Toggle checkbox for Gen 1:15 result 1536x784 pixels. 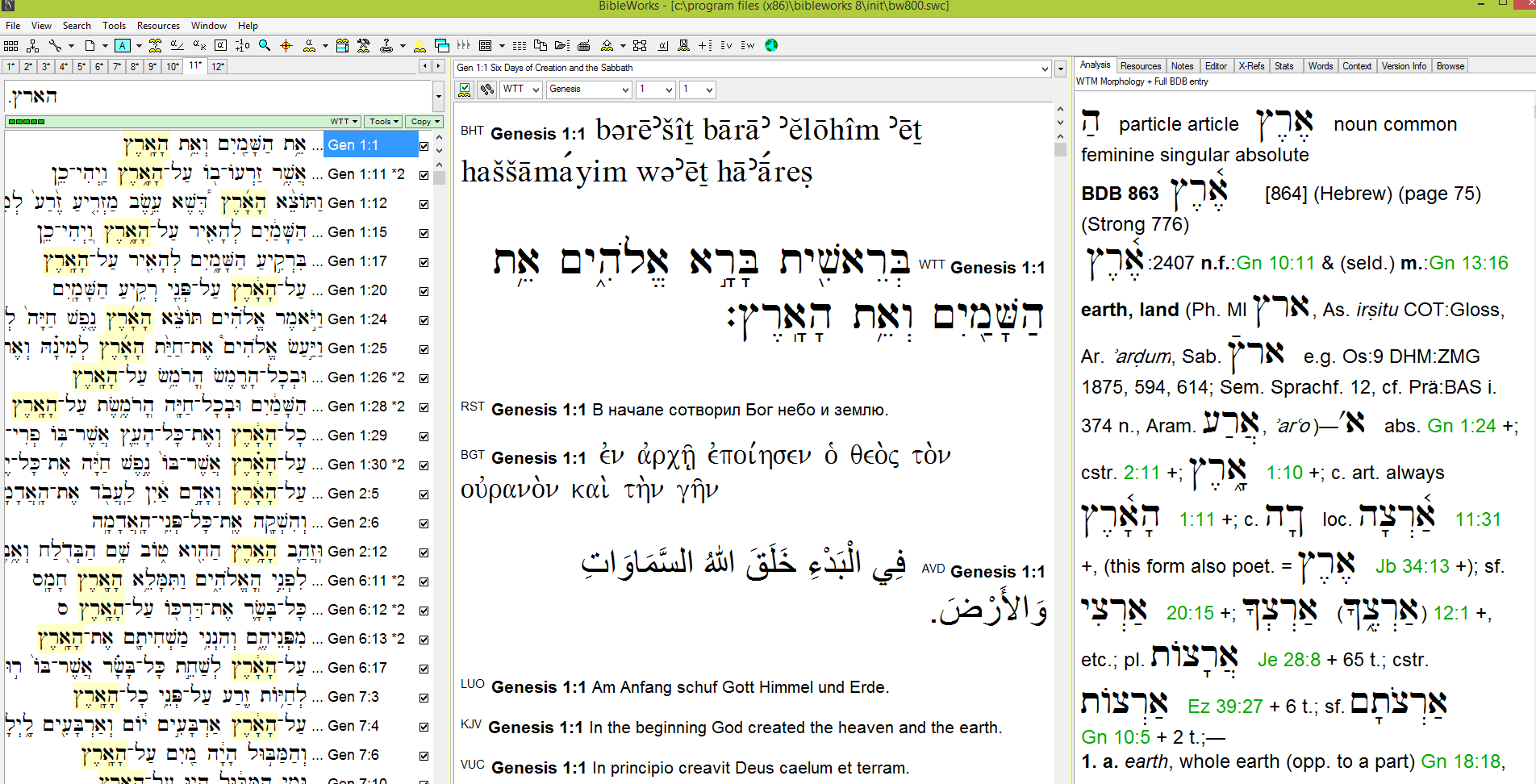[424, 233]
